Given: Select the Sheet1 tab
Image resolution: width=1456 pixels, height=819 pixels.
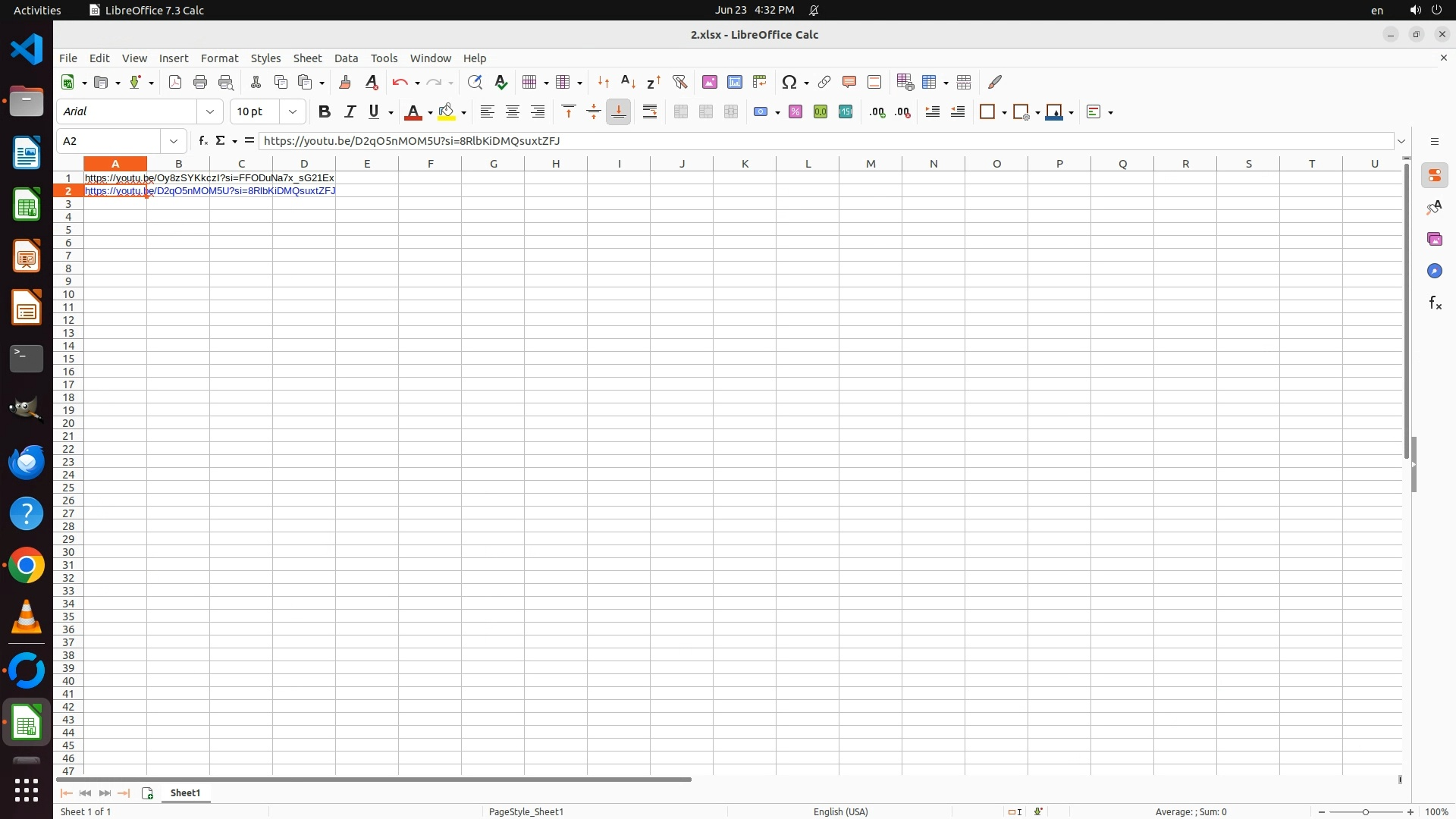Looking at the screenshot, I should pos(185,792).
